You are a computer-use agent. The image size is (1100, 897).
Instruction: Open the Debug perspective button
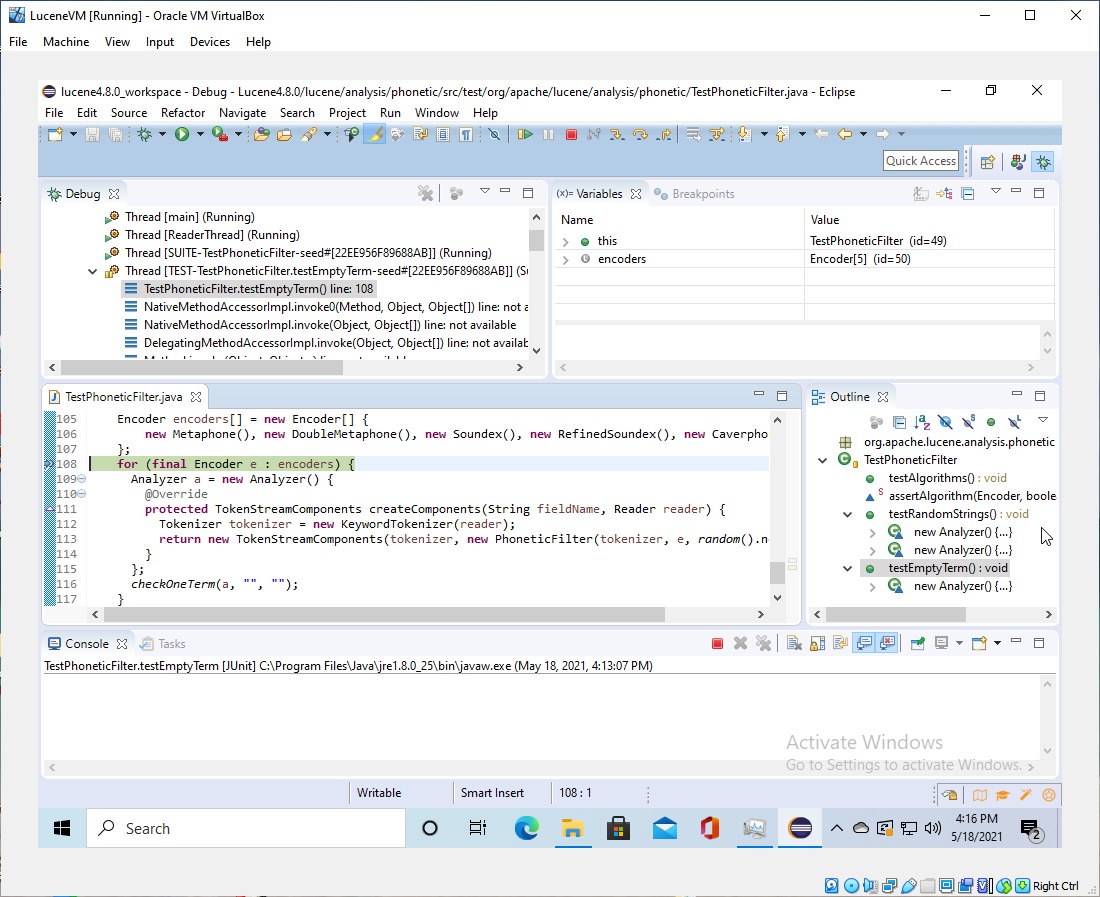1043,161
